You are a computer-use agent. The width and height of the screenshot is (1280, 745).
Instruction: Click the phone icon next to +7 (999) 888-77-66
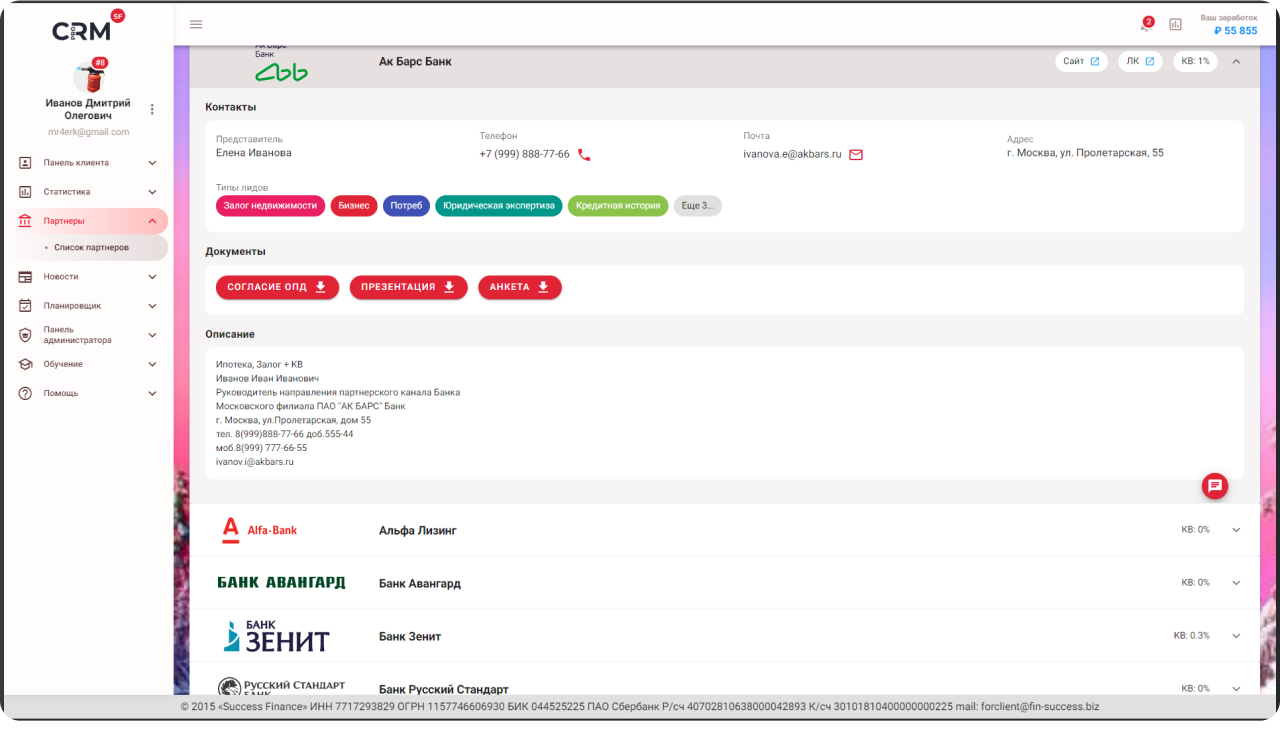click(x=584, y=155)
